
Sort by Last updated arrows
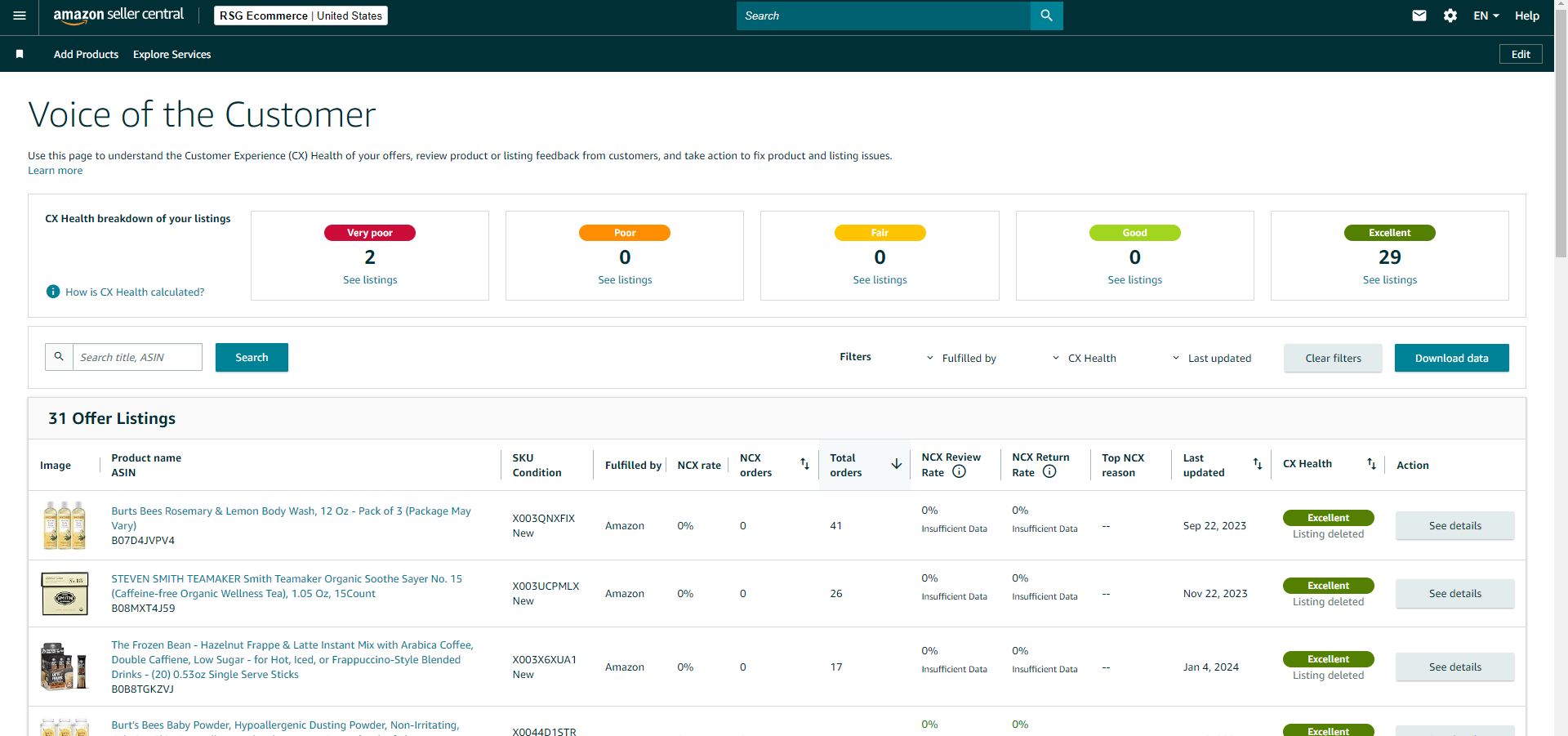(1258, 464)
